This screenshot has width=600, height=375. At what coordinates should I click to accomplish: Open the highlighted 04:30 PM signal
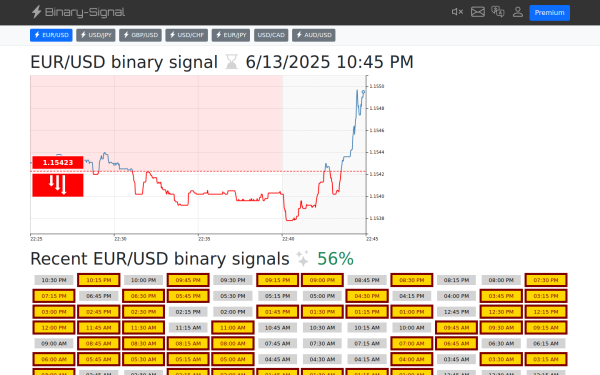(367, 296)
